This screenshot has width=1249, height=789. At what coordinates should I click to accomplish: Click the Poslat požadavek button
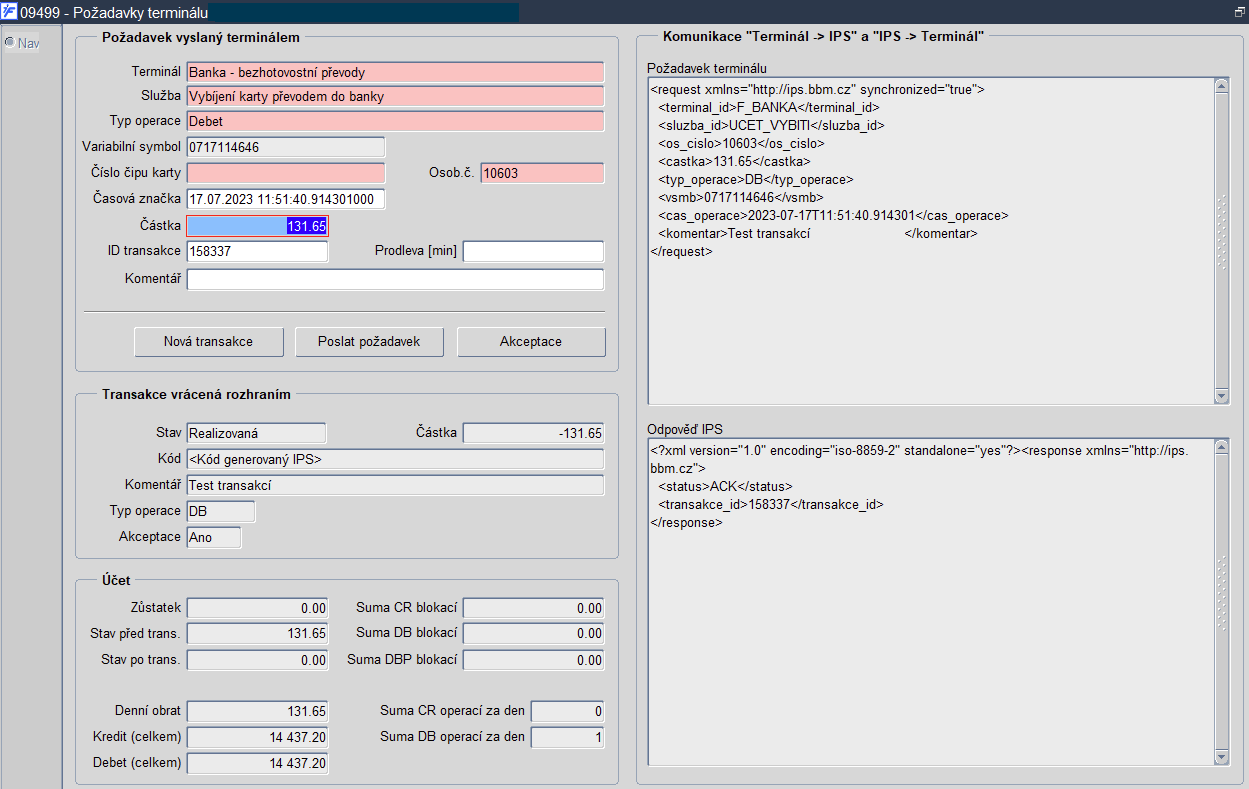(x=370, y=341)
